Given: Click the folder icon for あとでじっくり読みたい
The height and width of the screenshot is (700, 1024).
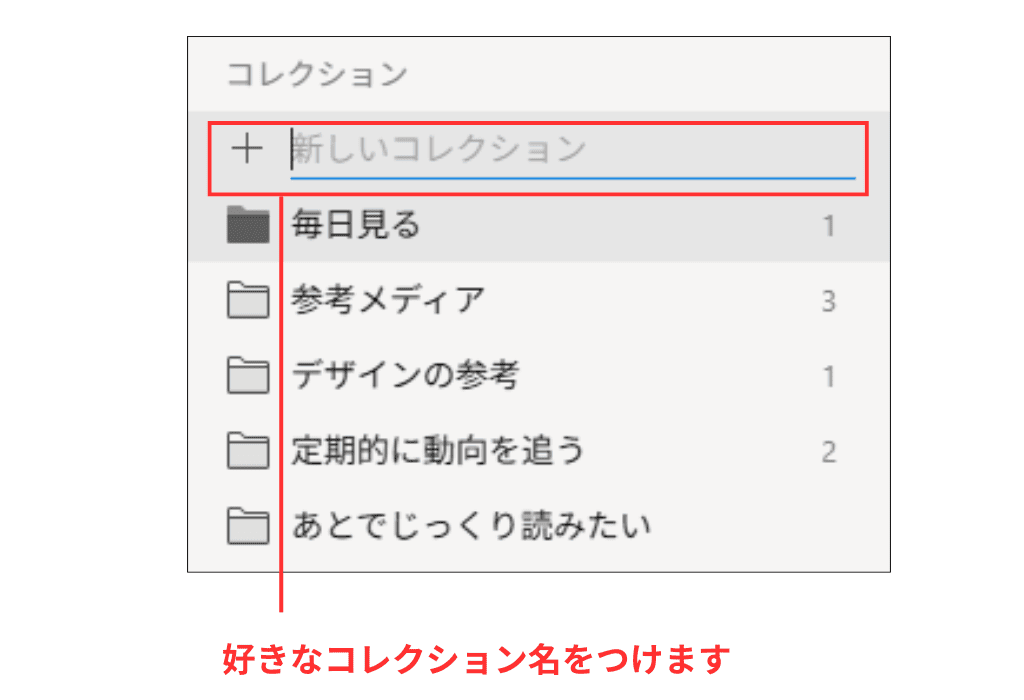Looking at the screenshot, I should click(248, 526).
